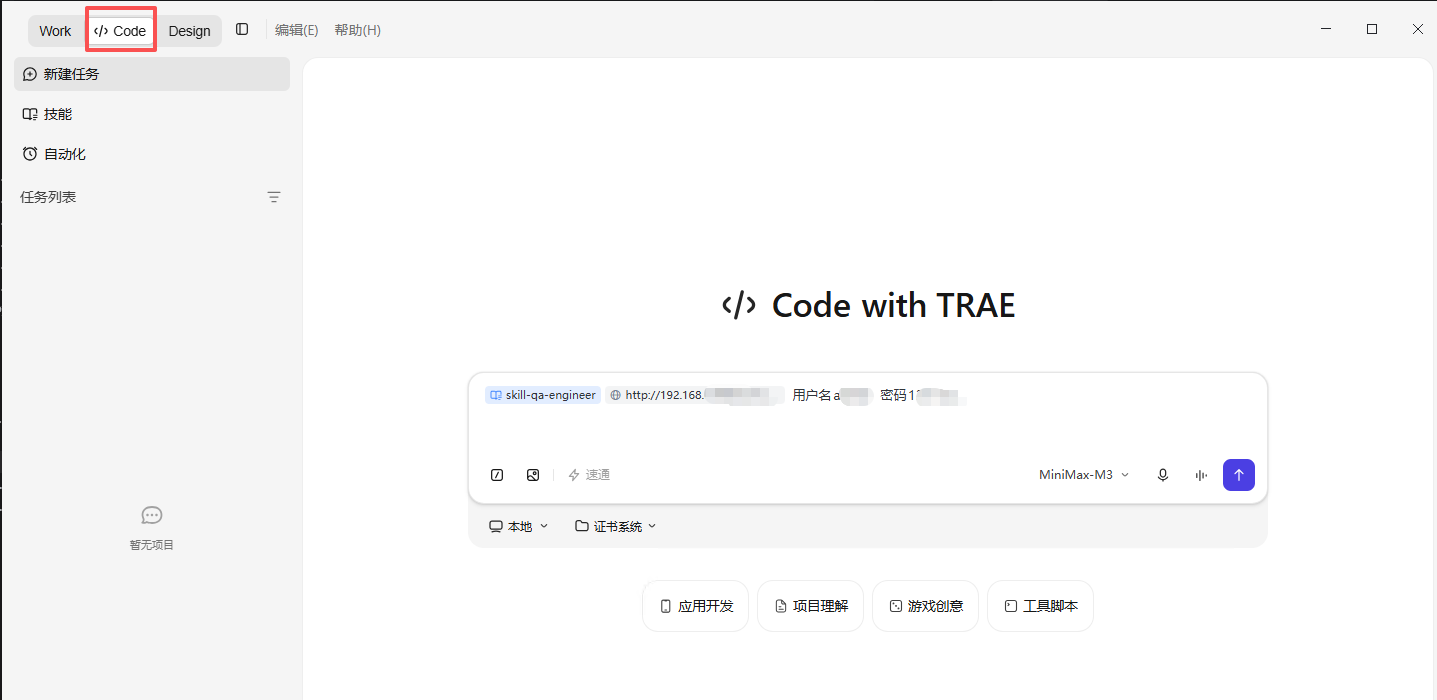Screen dimensions: 1437x700
Task: Open the 自动化 automation page
Action: coord(152,154)
